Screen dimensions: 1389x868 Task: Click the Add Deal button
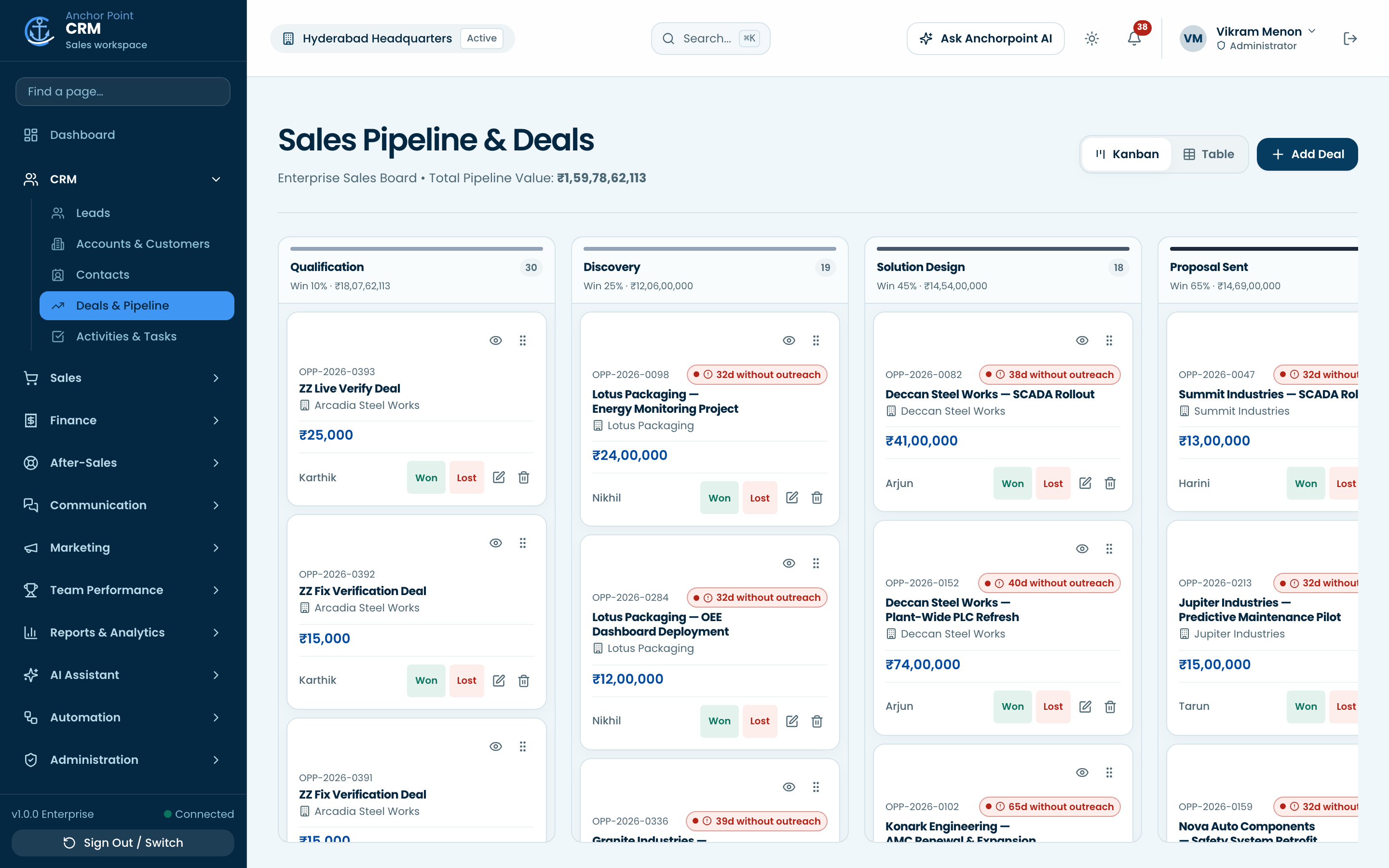(1307, 154)
